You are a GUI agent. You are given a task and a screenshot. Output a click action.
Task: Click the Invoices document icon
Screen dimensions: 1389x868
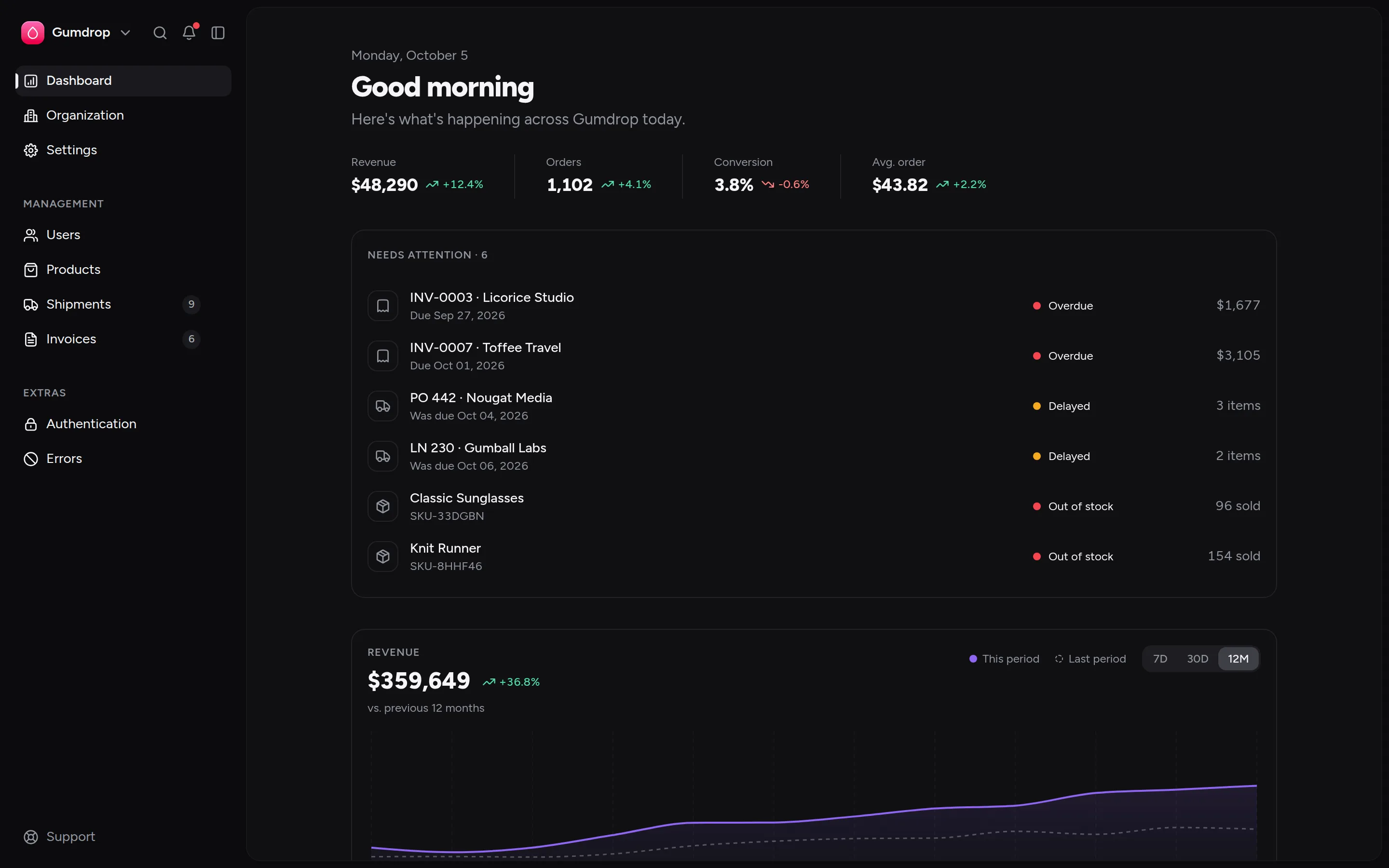point(31,339)
